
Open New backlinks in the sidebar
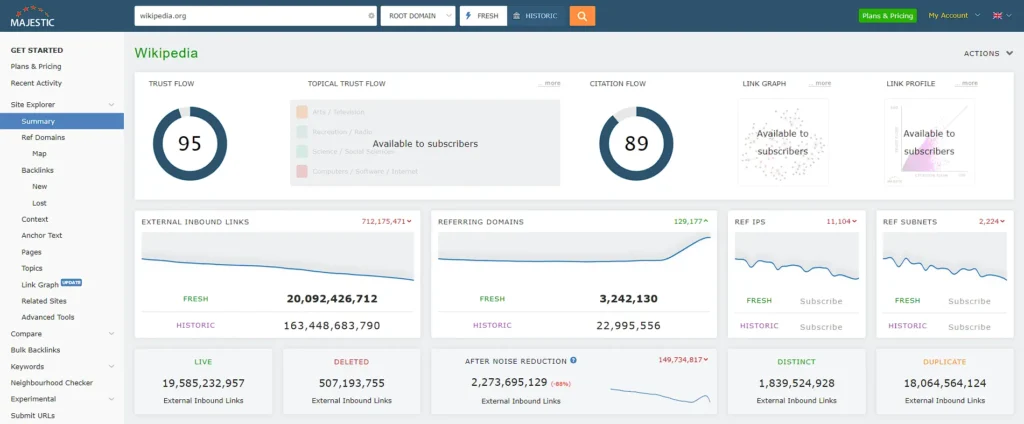click(40, 186)
